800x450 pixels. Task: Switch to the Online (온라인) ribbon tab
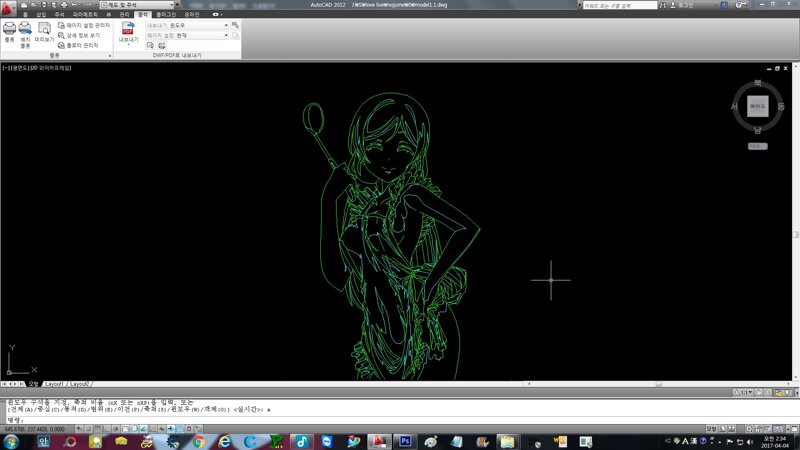click(x=192, y=14)
